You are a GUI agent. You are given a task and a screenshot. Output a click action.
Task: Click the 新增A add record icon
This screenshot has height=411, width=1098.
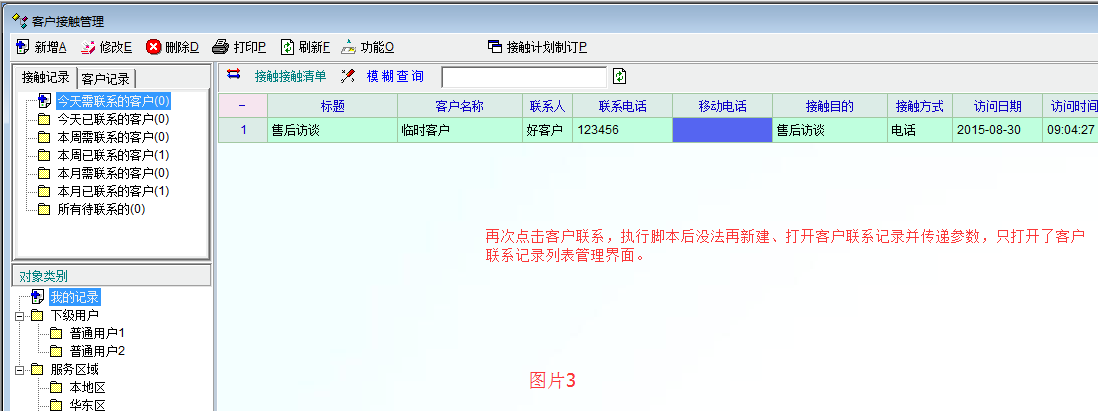pos(23,47)
